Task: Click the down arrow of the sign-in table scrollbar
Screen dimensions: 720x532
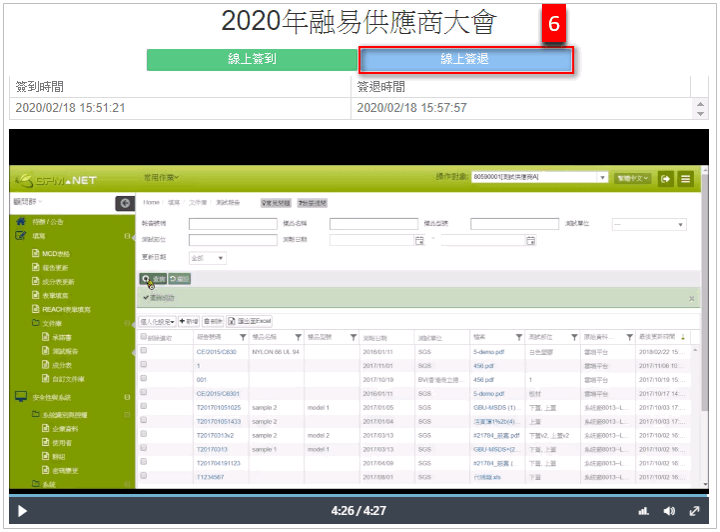Action: pyautogui.click(x=700, y=113)
